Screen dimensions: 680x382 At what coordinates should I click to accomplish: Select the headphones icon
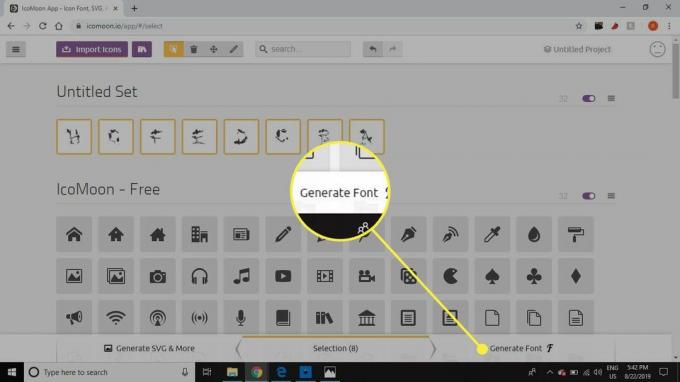pyautogui.click(x=199, y=276)
